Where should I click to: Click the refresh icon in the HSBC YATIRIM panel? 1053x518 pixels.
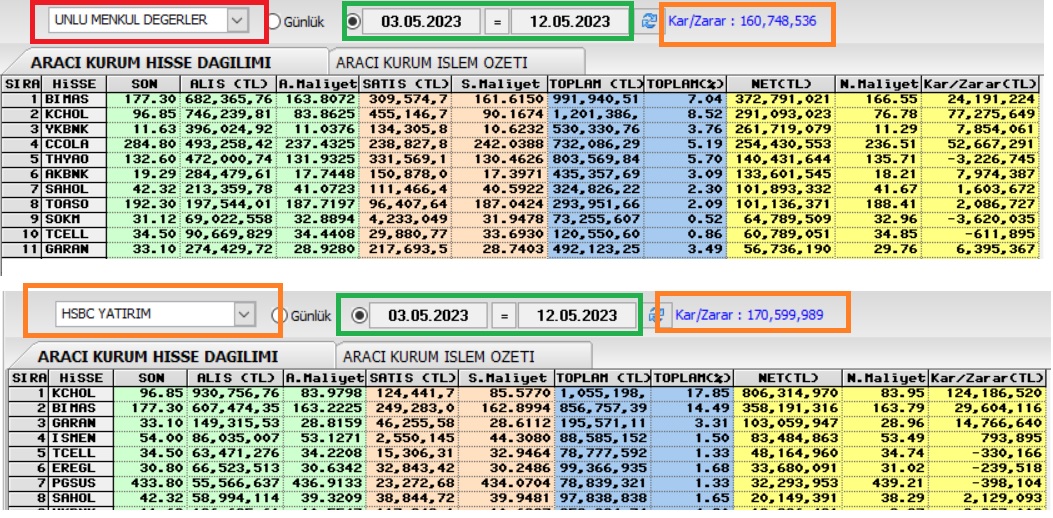click(656, 314)
